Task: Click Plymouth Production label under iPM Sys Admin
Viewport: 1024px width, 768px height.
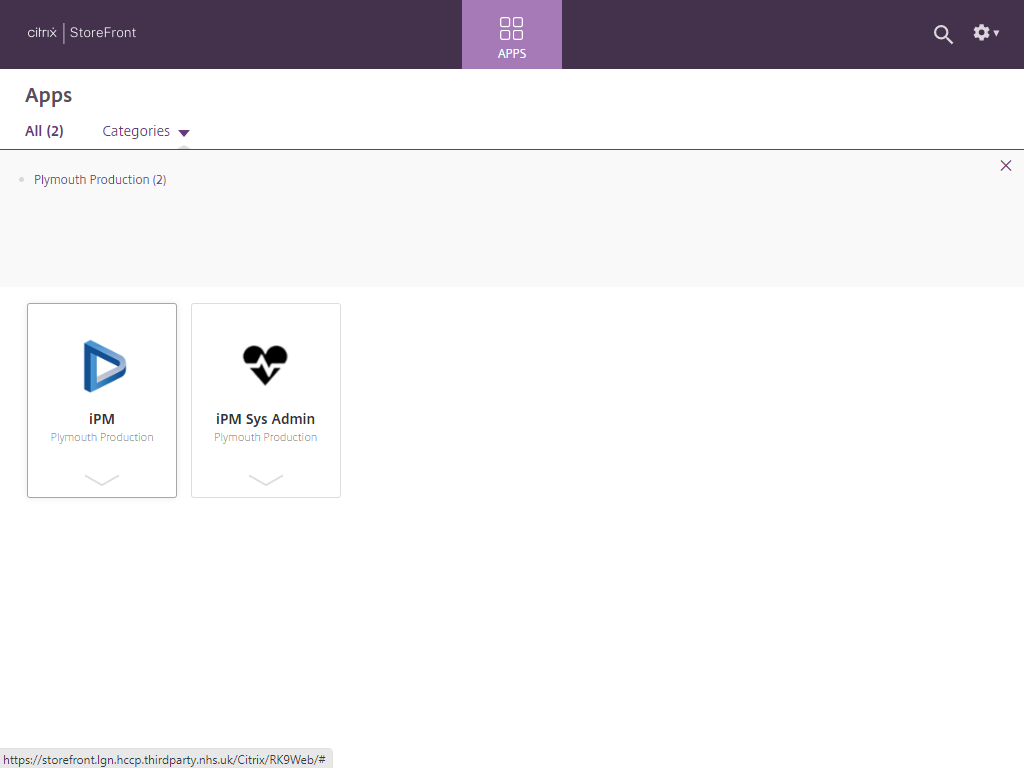Action: pyautogui.click(x=266, y=437)
